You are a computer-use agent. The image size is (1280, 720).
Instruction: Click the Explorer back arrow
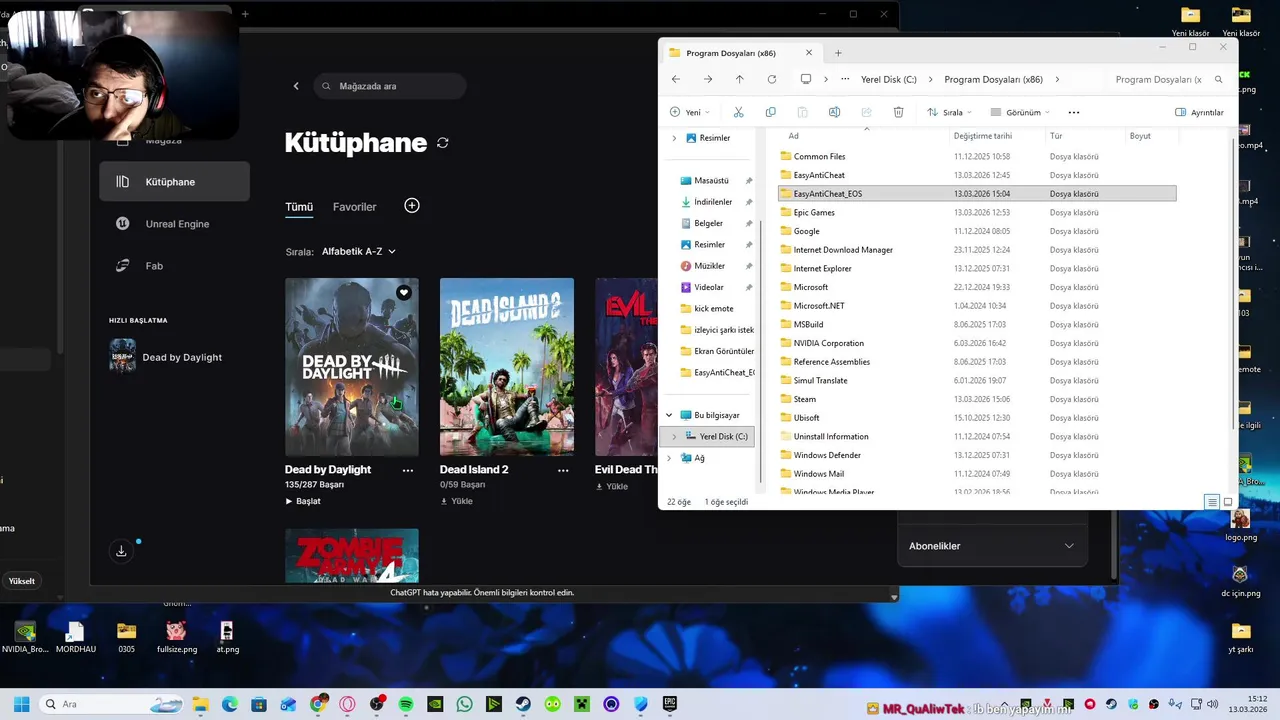[x=676, y=79]
